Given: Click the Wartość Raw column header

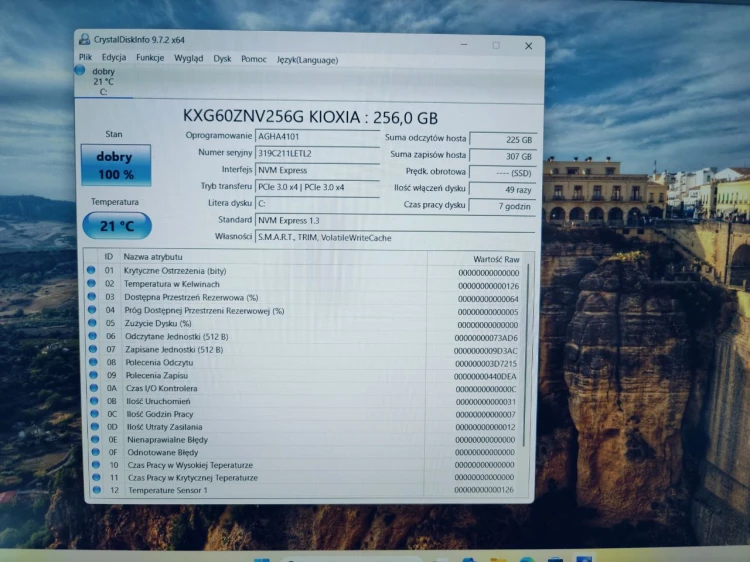Looking at the screenshot, I should (x=496, y=259).
